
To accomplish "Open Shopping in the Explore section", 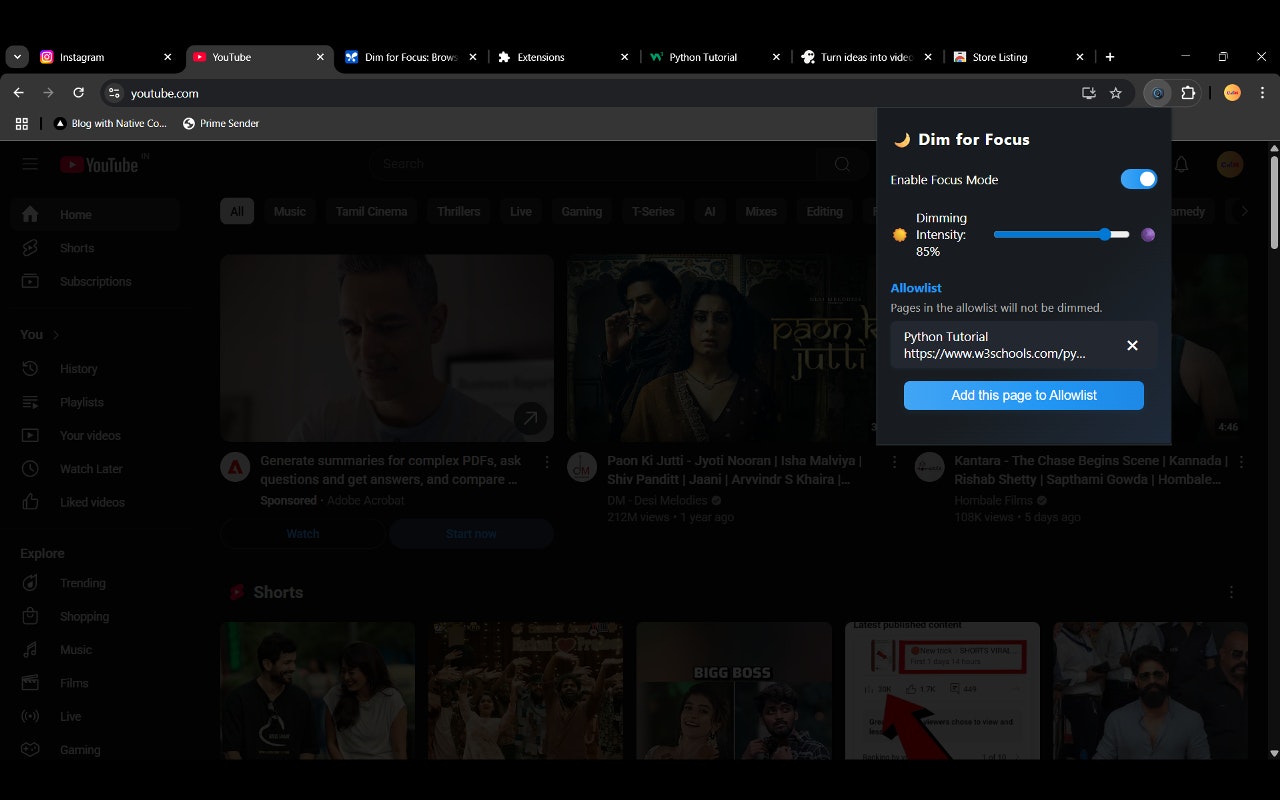I will click(96, 616).
